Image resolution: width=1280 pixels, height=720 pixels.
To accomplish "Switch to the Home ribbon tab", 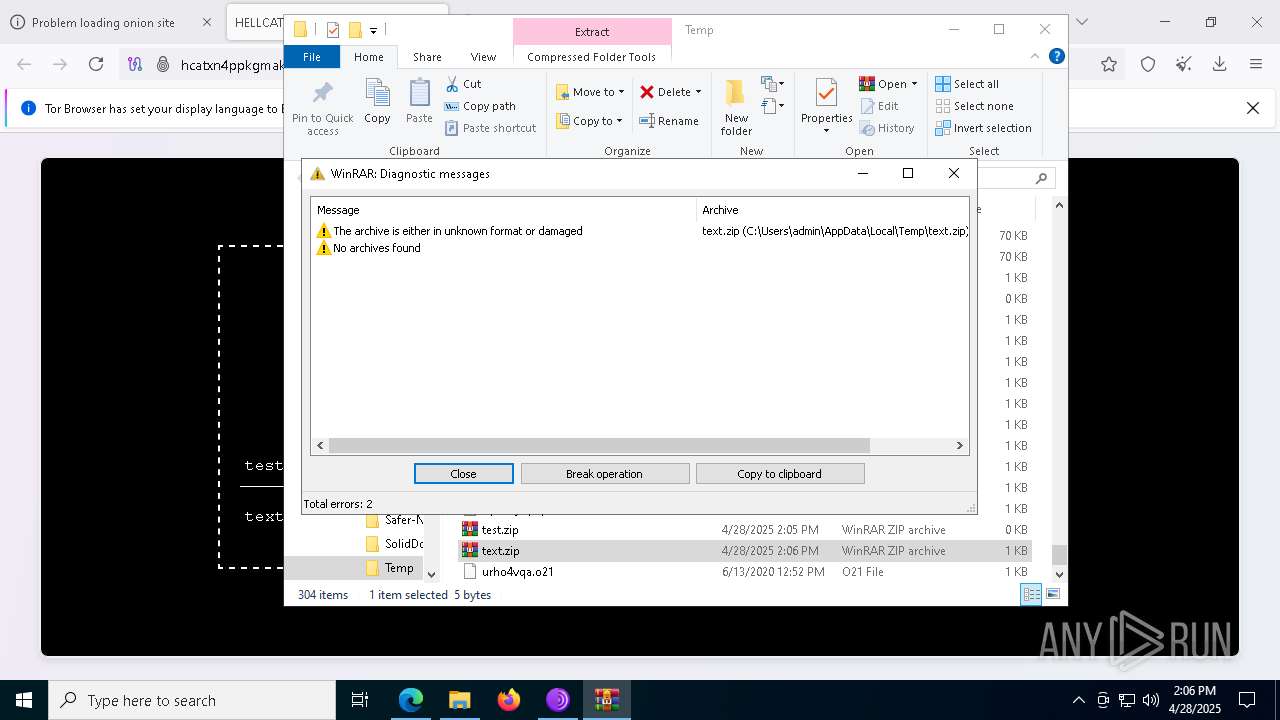I will click(368, 57).
